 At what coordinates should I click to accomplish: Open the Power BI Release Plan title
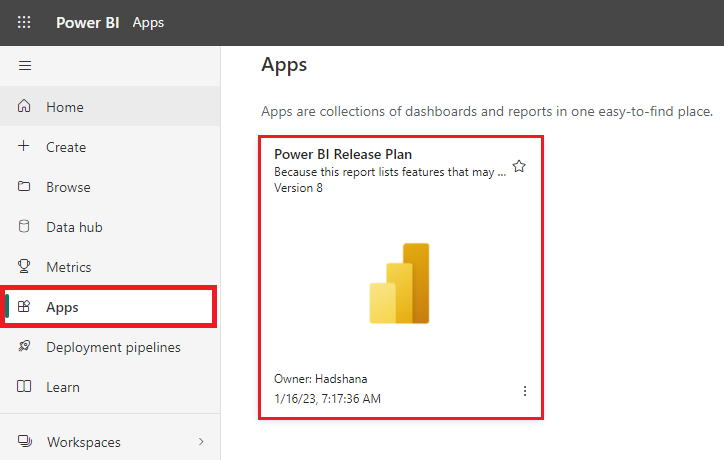click(x=343, y=154)
